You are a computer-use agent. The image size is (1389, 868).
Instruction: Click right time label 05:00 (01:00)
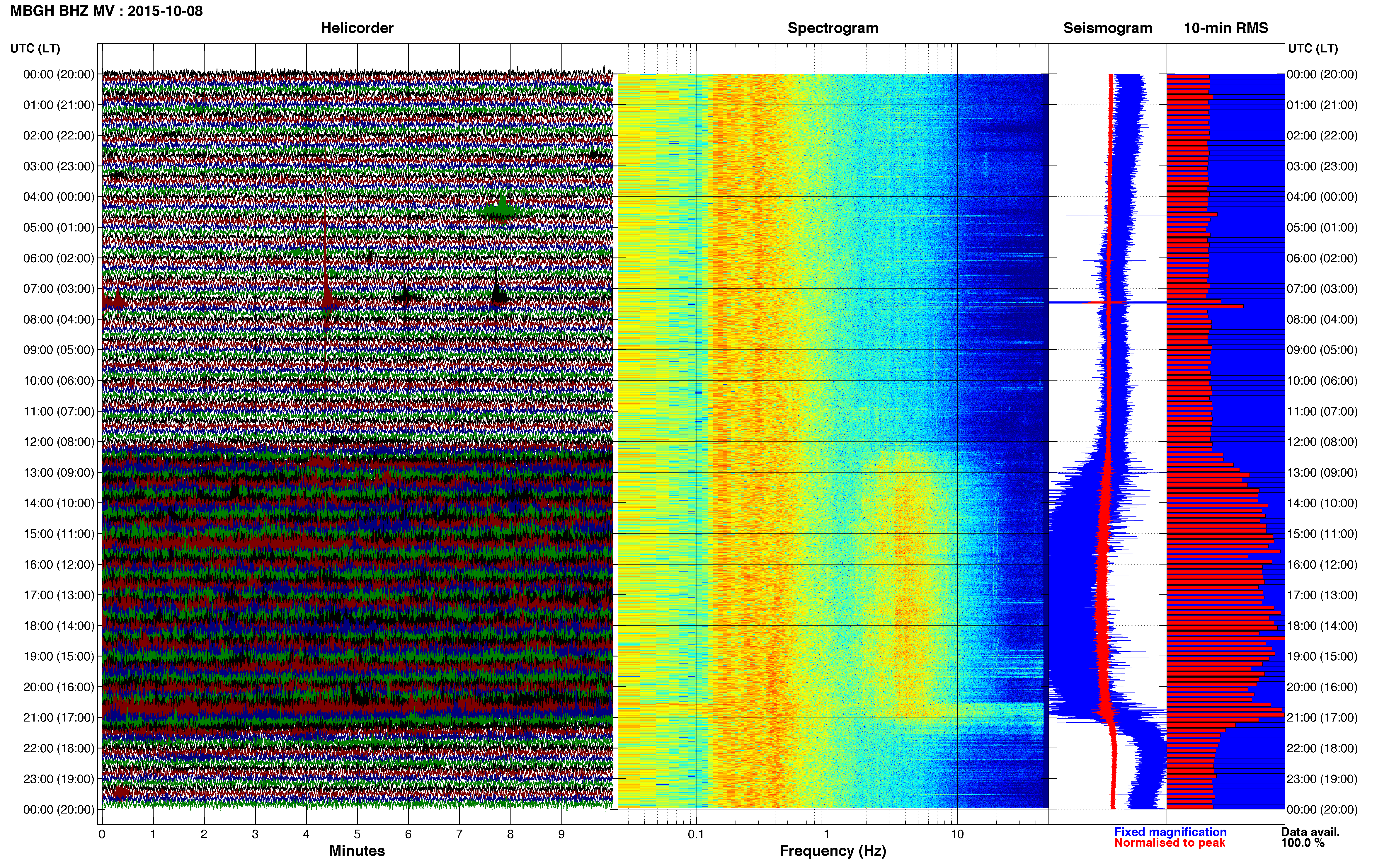click(x=1322, y=227)
